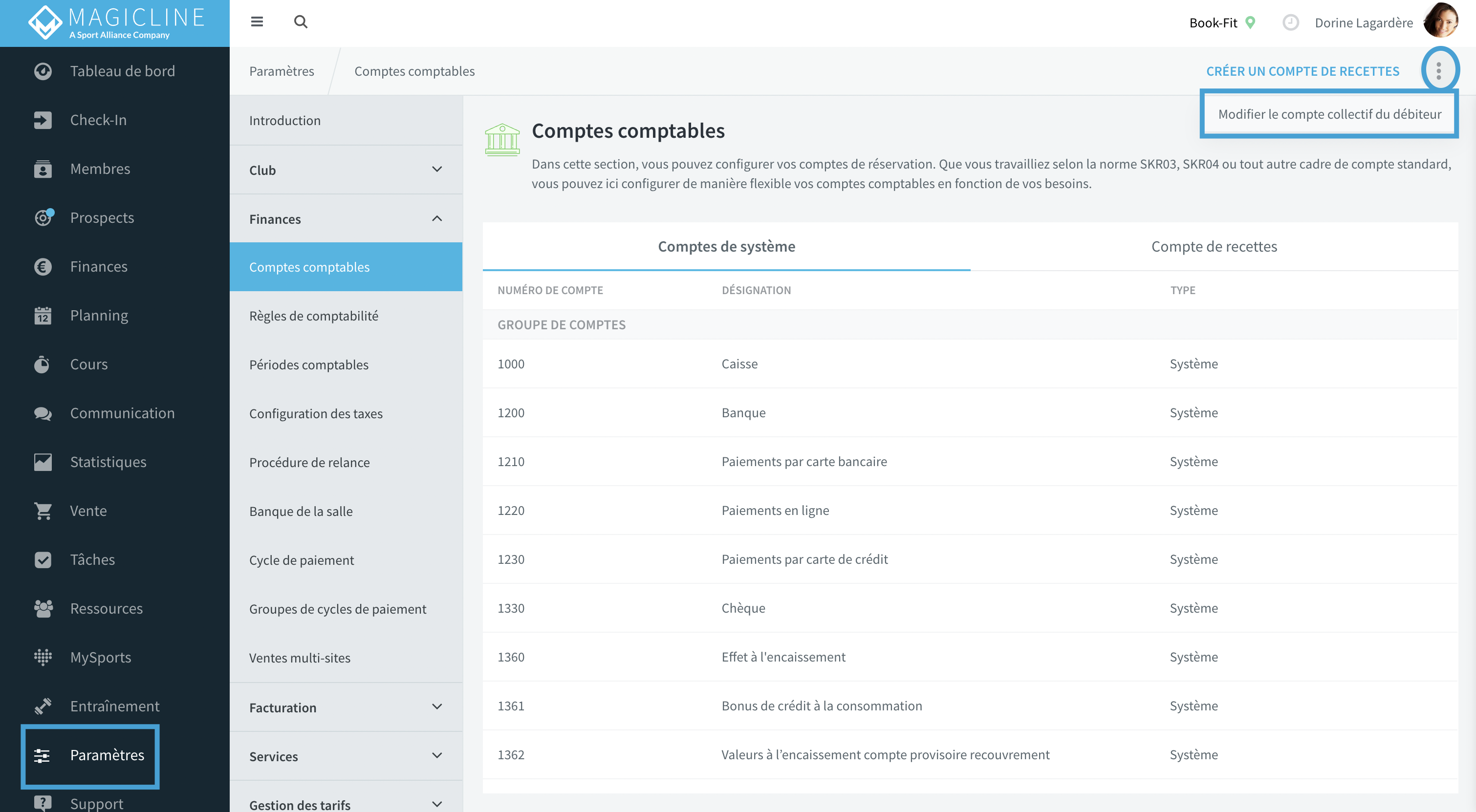Select Comptes comptables submenu item
This screenshot has height=812, width=1476.
346,267
